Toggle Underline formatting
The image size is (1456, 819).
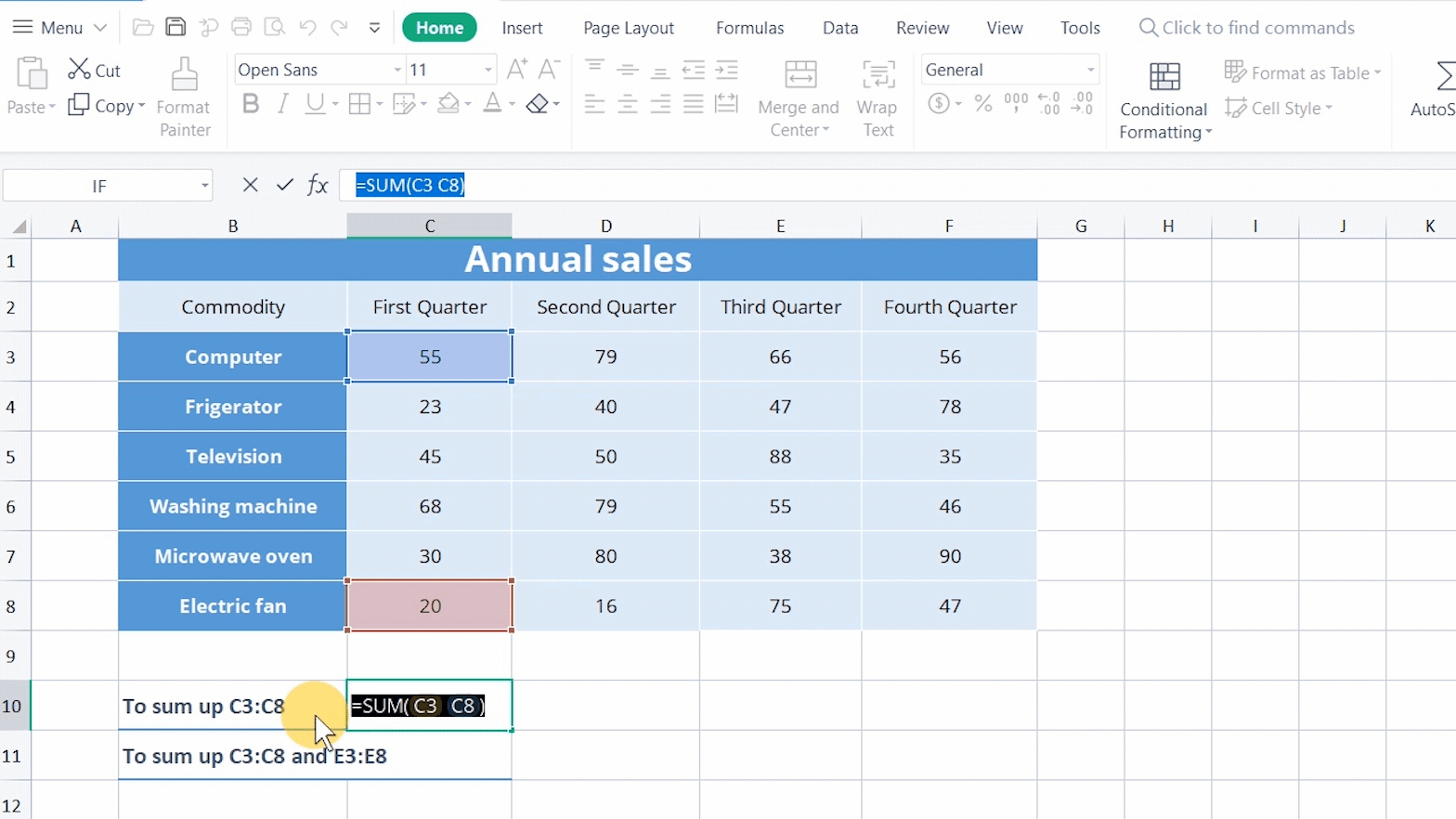pos(315,103)
